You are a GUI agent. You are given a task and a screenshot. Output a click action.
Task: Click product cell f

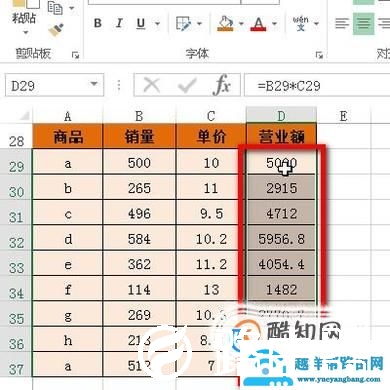pos(68,289)
